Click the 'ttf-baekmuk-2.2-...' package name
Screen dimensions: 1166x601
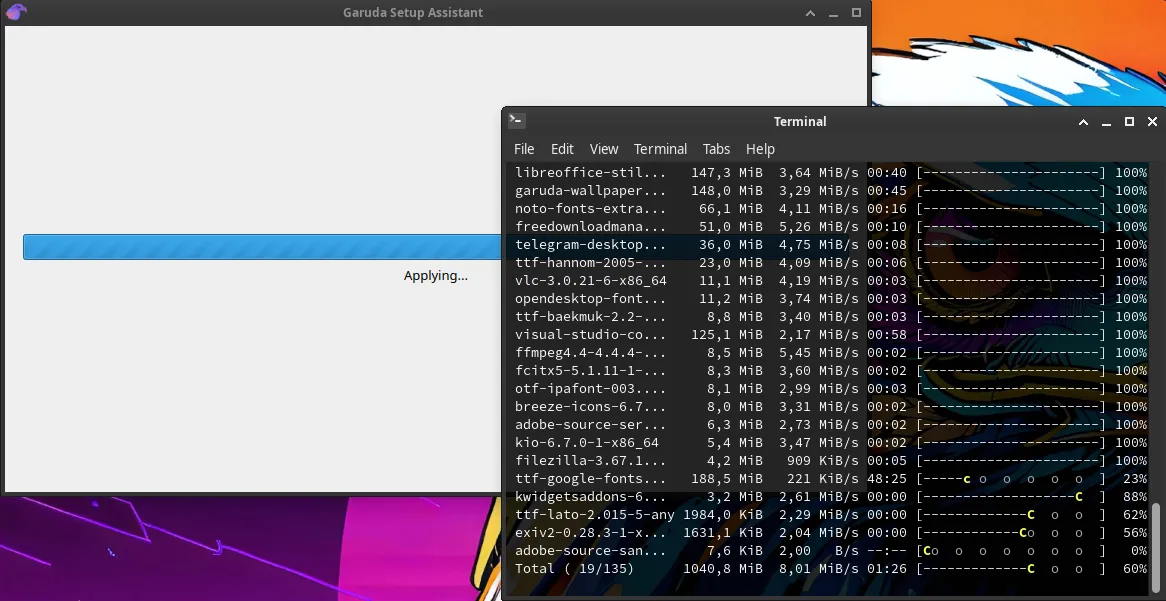coord(591,317)
